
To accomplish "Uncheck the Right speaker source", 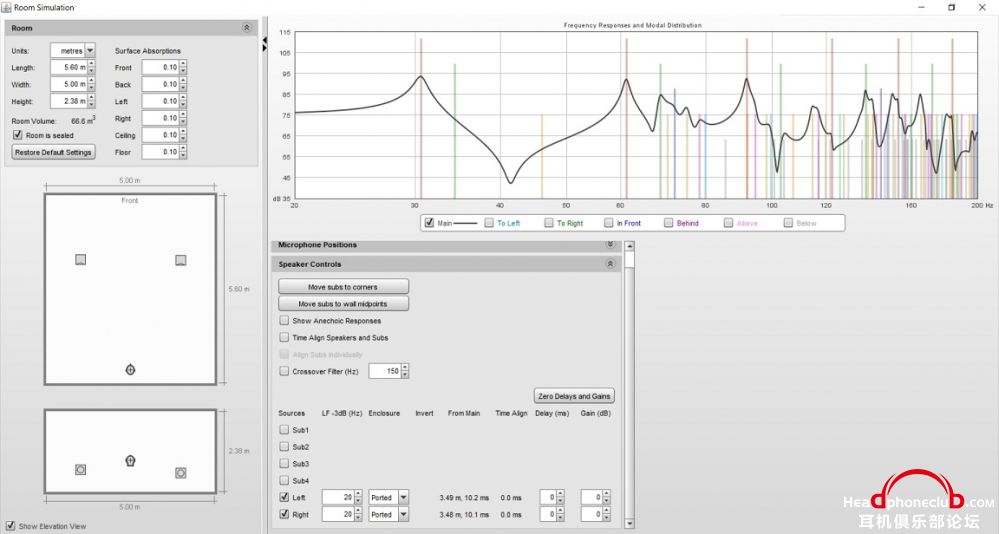I will (x=284, y=514).
